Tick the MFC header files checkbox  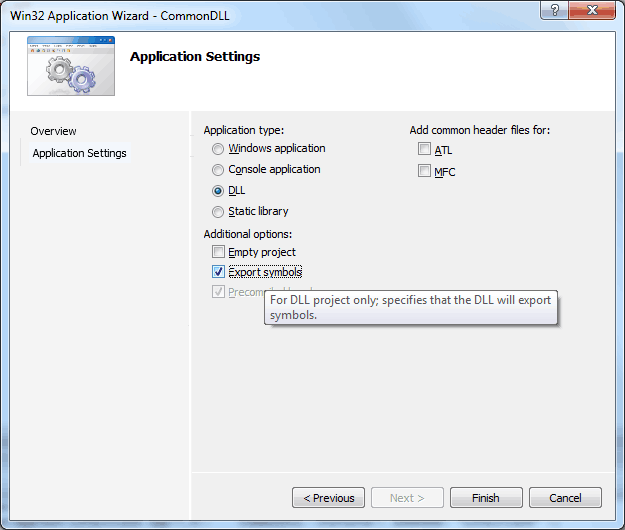[x=425, y=171]
